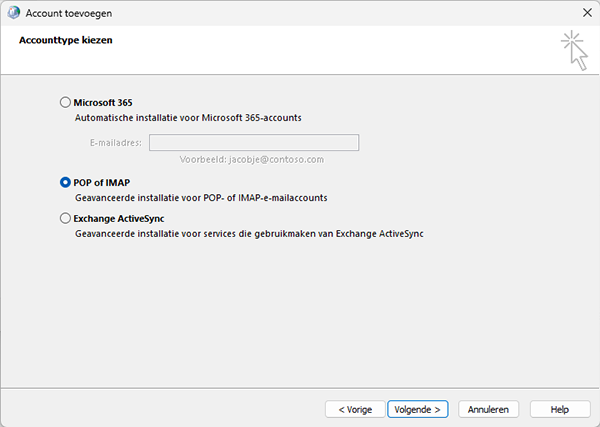Go back with the Vorige button
Screen dimensions: 600x427
(x=355, y=409)
